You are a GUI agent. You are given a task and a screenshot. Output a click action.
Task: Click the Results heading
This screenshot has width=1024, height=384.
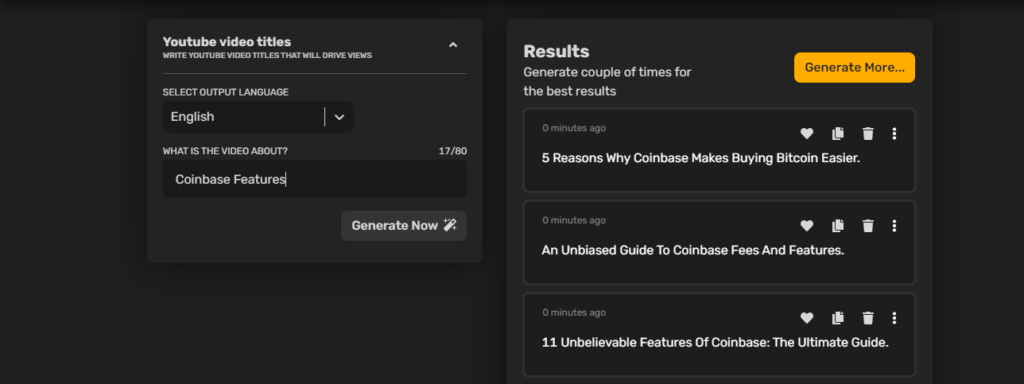556,52
